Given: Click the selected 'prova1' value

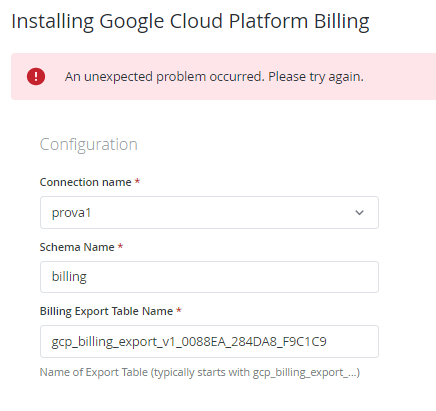Looking at the screenshot, I should 71,213.
